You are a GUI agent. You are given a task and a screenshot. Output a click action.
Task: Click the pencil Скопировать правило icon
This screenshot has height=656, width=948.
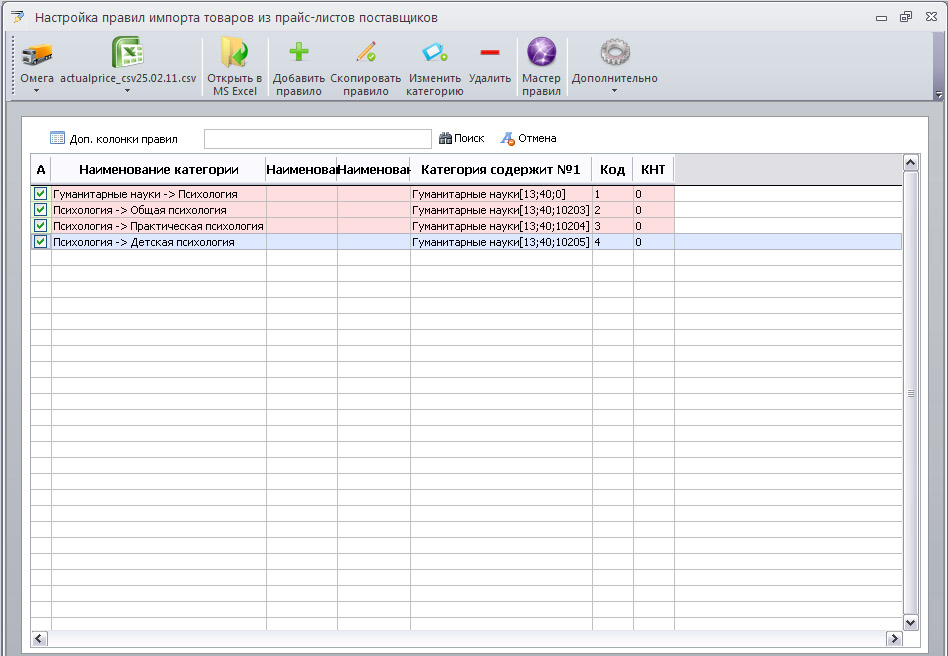tap(366, 52)
